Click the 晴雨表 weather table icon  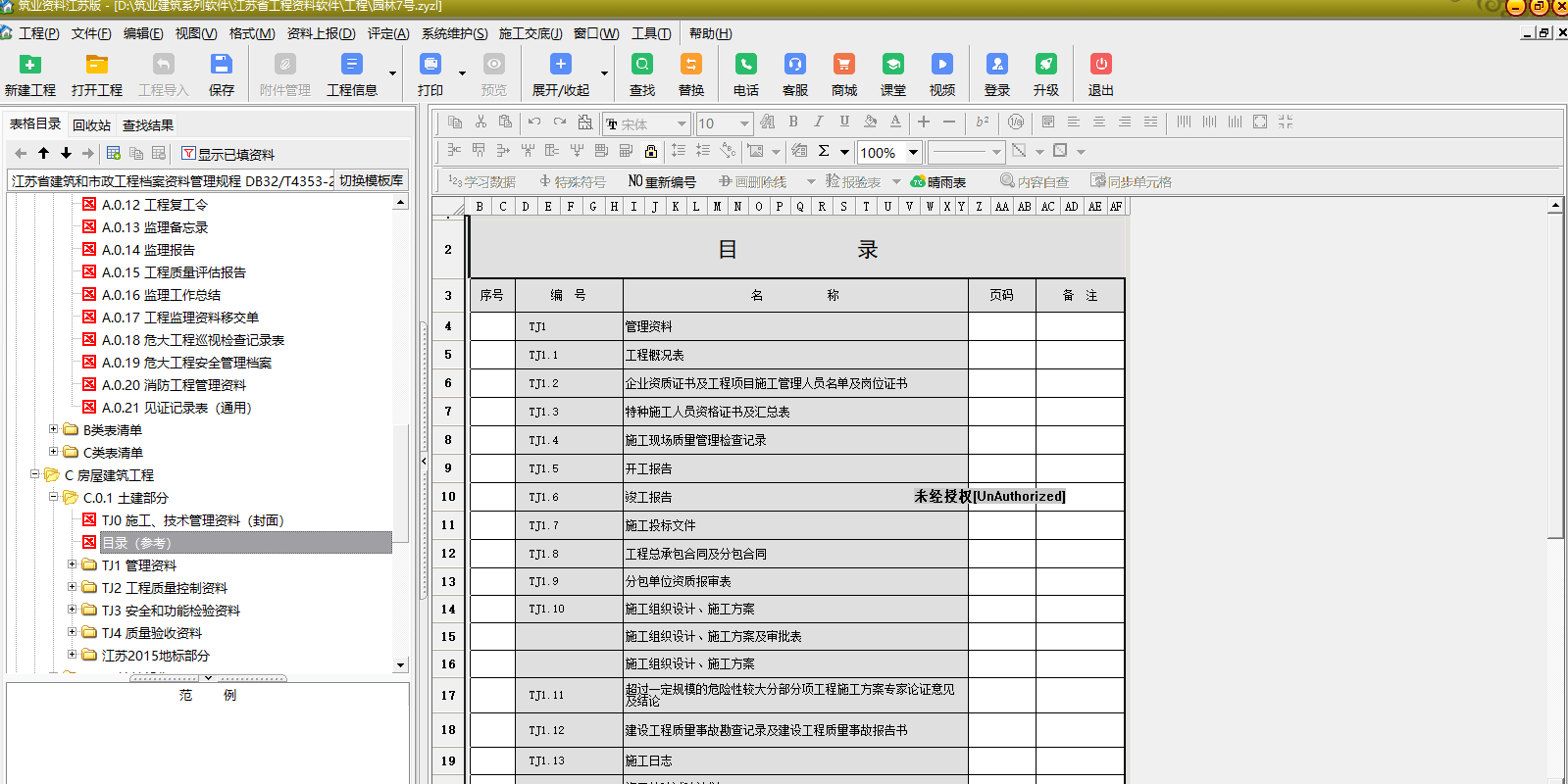(x=938, y=181)
